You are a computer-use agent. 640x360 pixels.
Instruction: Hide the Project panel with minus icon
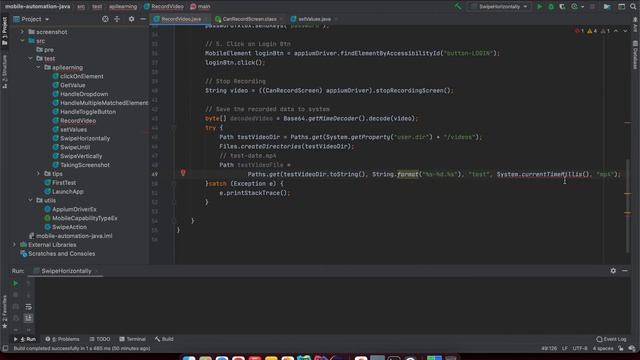(143, 19)
